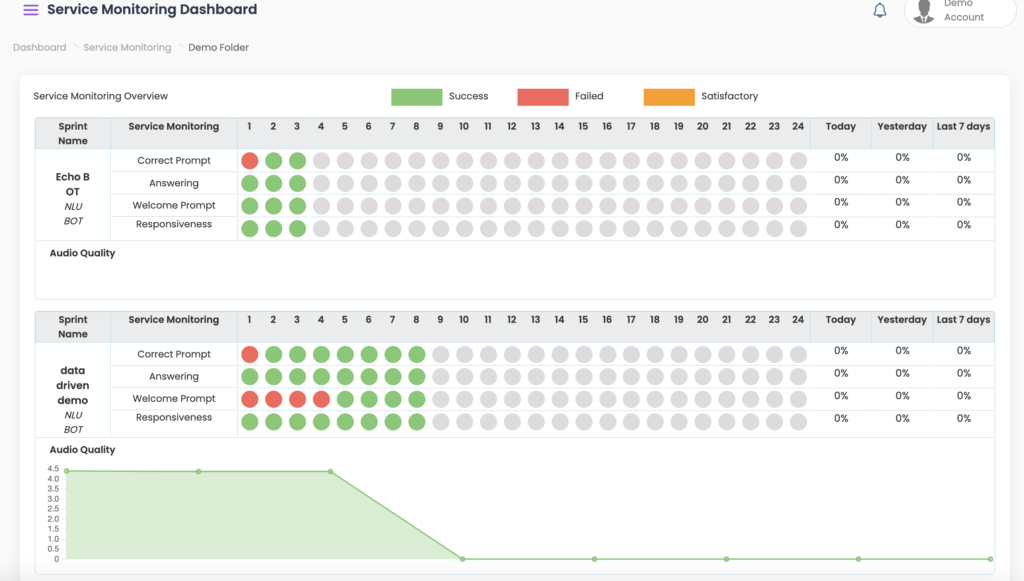Click the red Failed legend swatch
Image resolution: width=1024 pixels, height=581 pixels.
pyautogui.click(x=542, y=97)
